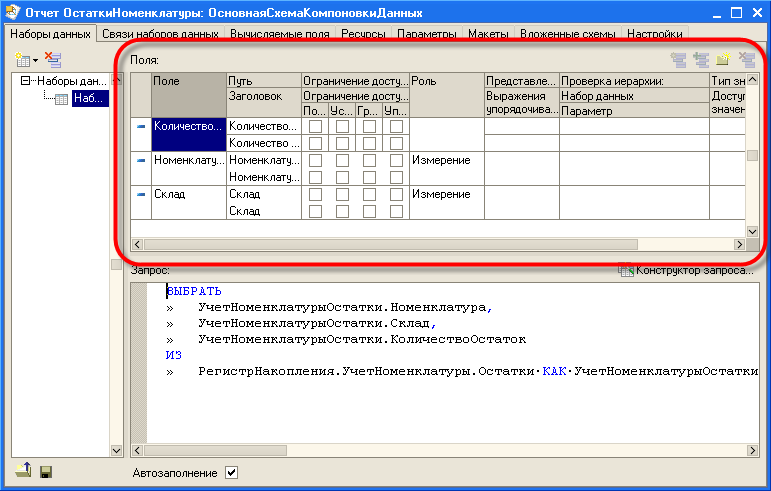Click the add folder icon above fields table
The image size is (771, 491).
[x=723, y=60]
